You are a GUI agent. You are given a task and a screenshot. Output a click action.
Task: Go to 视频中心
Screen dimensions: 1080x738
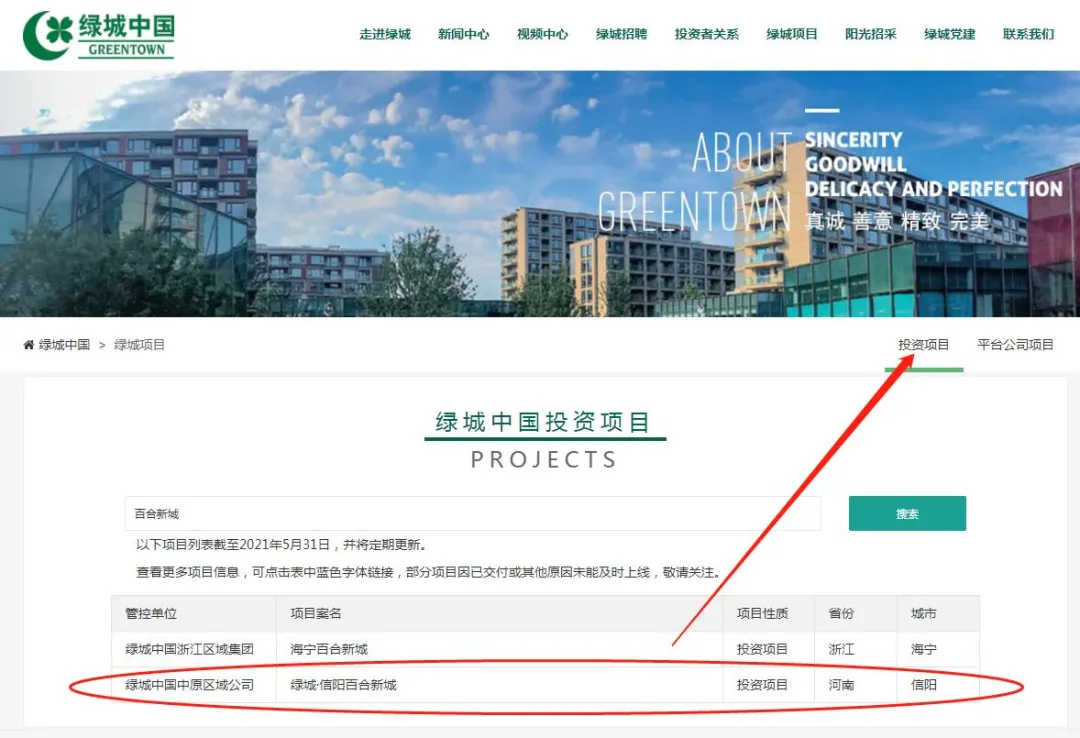click(x=543, y=34)
